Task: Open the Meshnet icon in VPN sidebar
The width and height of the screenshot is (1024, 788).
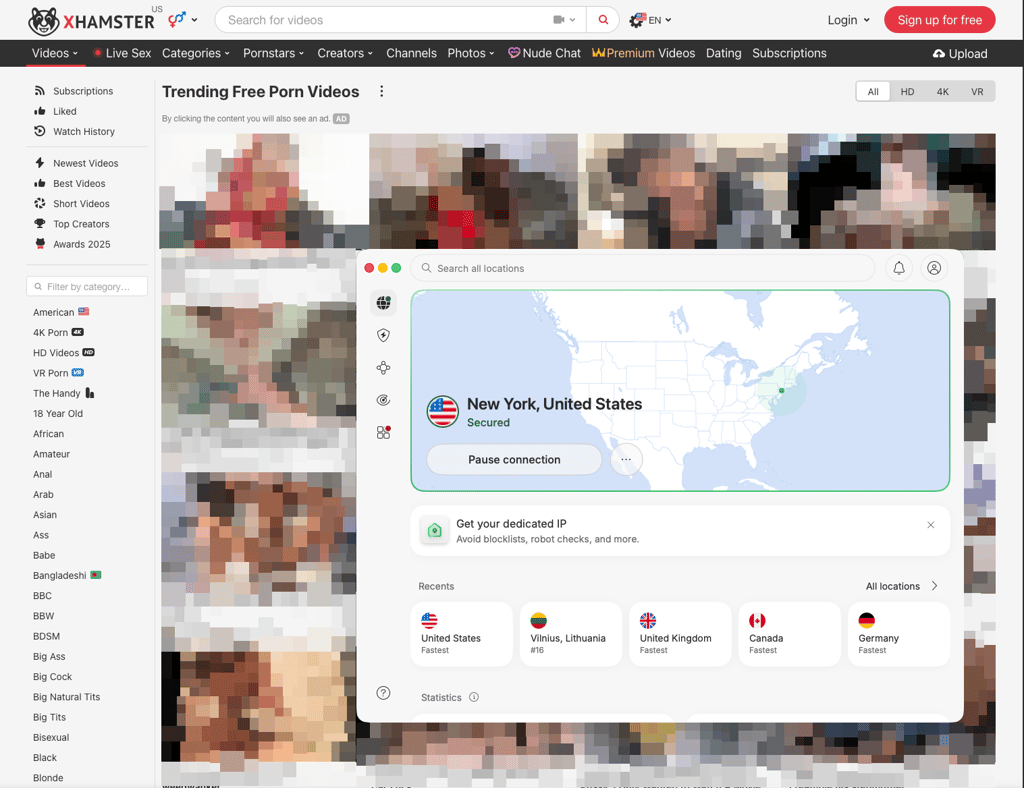Action: (383, 368)
